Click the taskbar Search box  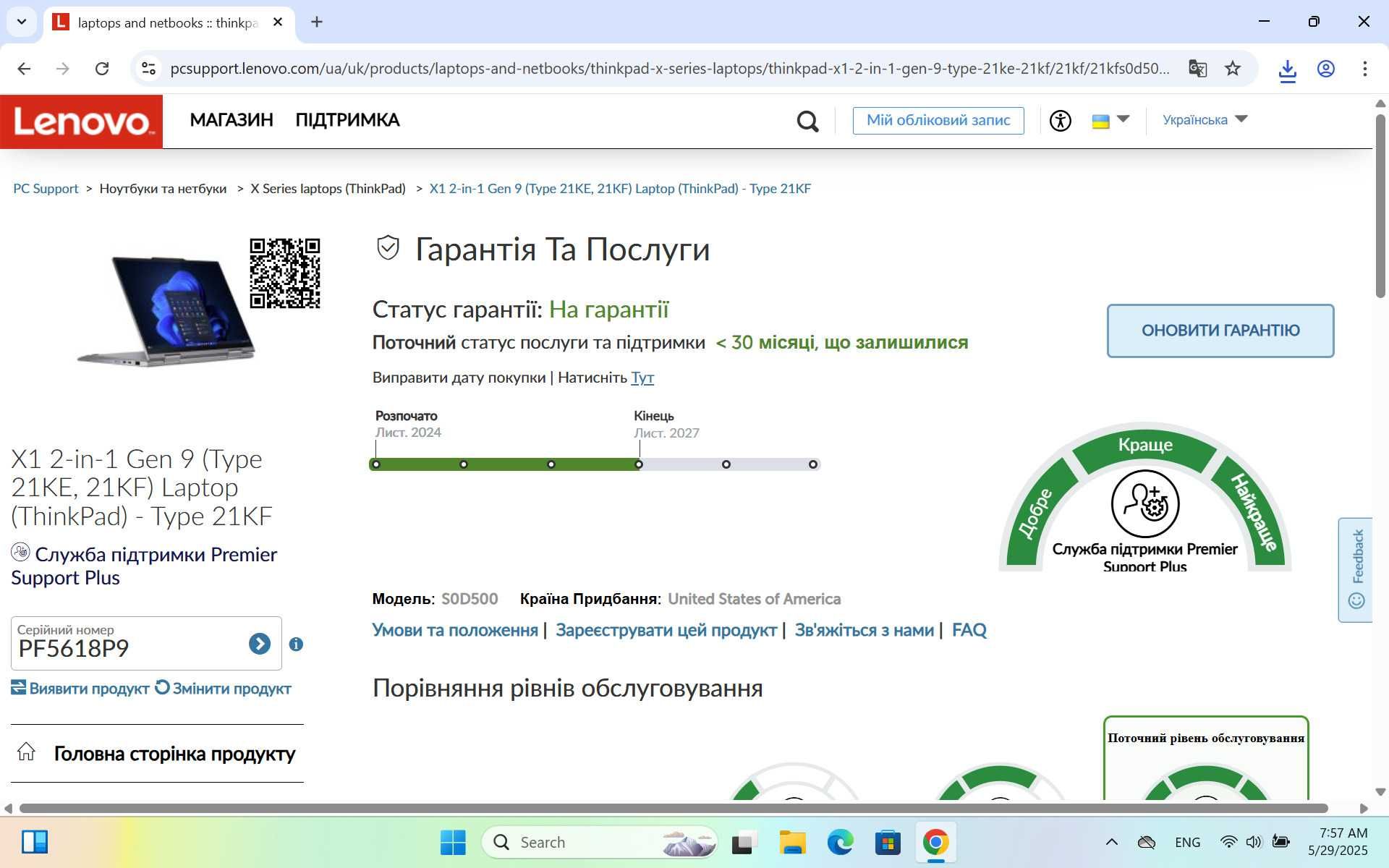point(599,842)
